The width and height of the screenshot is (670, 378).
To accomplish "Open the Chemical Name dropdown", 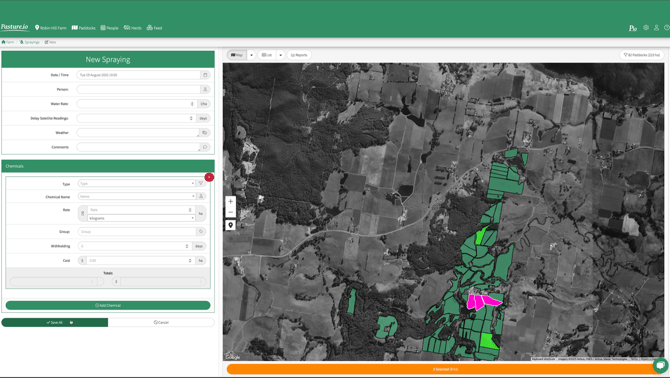I will point(137,196).
